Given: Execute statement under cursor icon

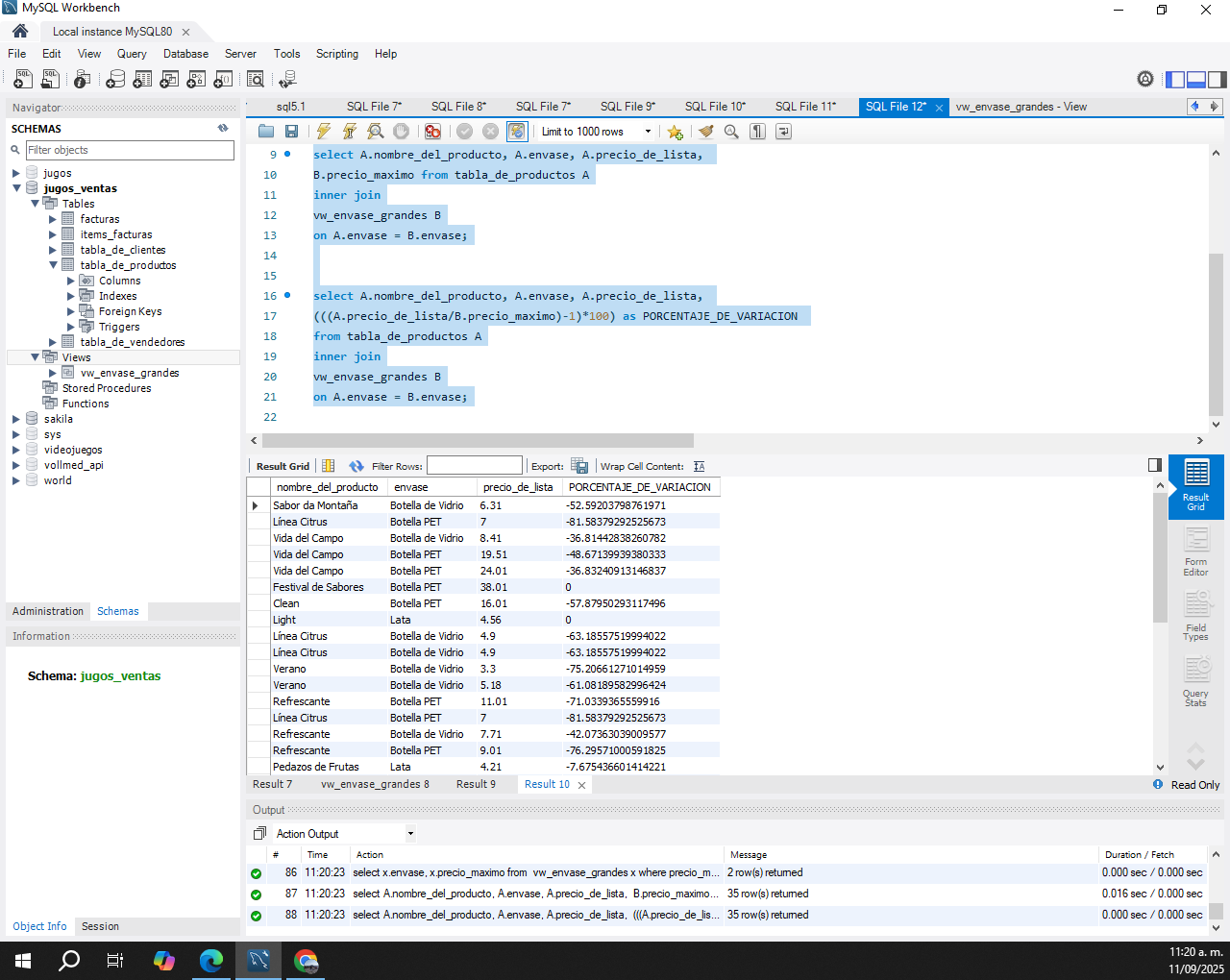Looking at the screenshot, I should tap(350, 132).
